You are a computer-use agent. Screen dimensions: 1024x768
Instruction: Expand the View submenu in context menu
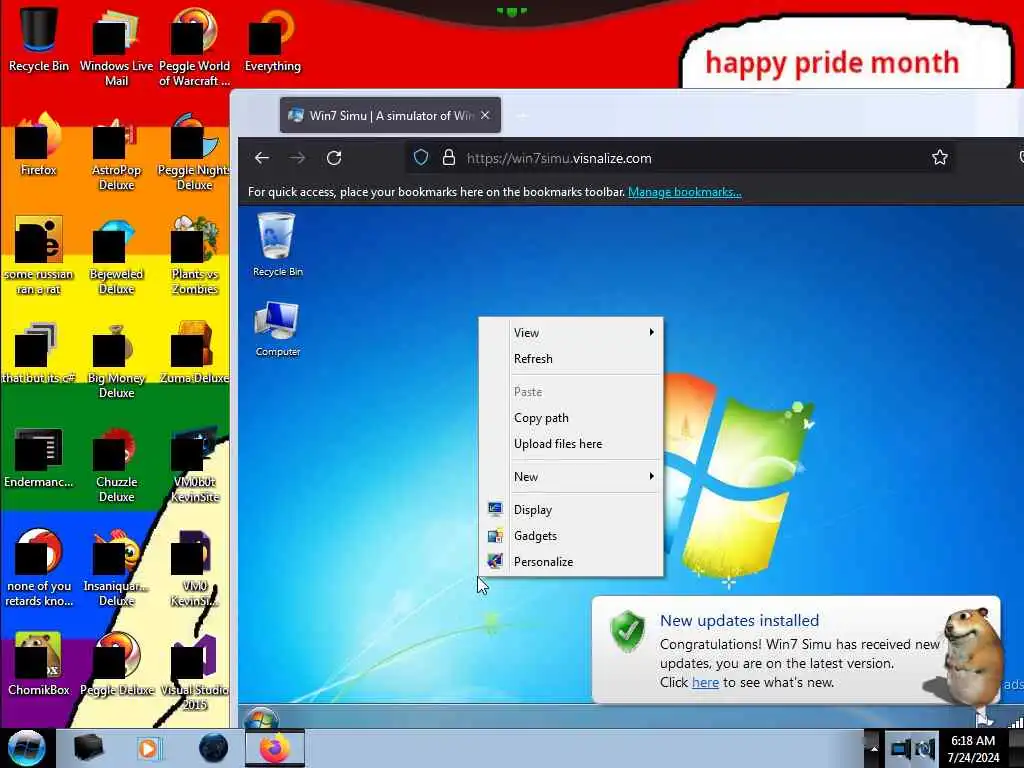point(571,332)
